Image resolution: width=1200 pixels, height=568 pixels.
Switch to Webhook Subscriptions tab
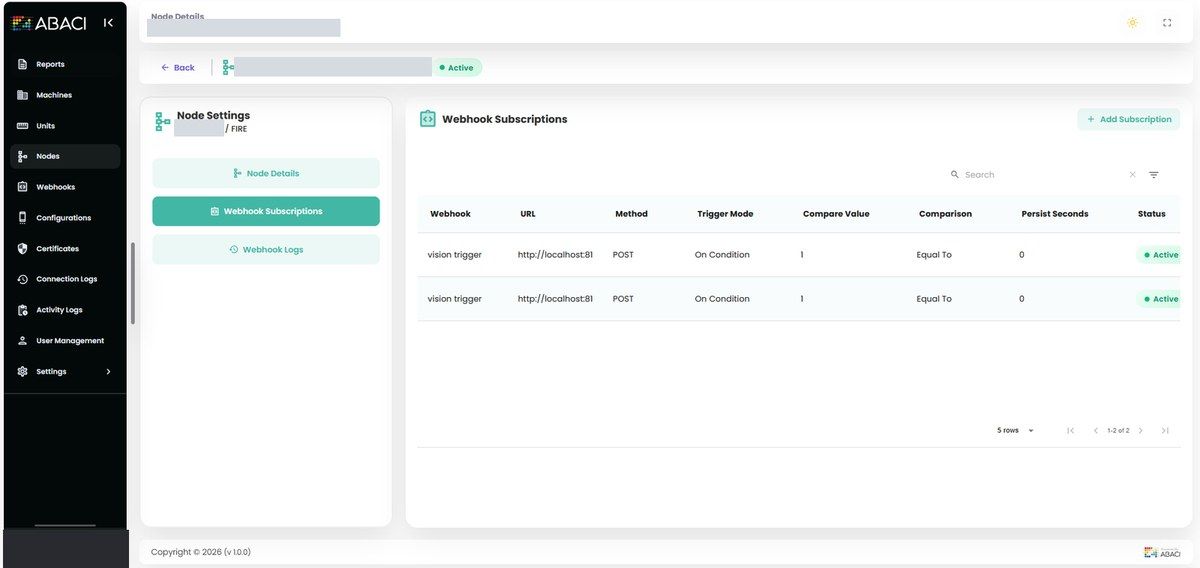click(x=266, y=211)
